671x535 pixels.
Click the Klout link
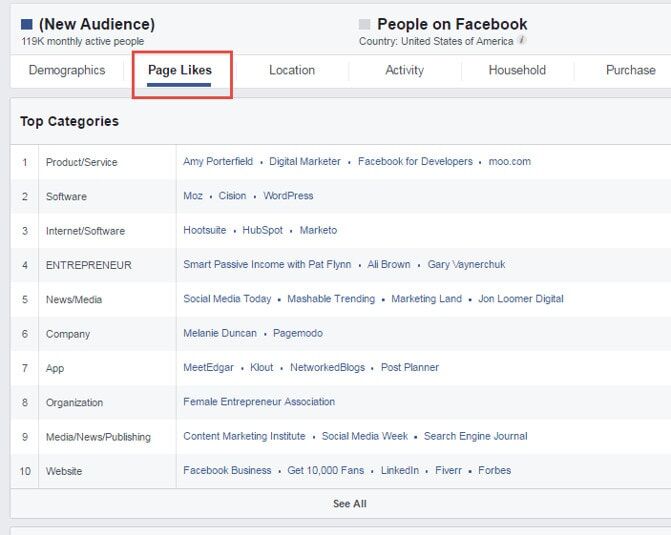[x=261, y=367]
